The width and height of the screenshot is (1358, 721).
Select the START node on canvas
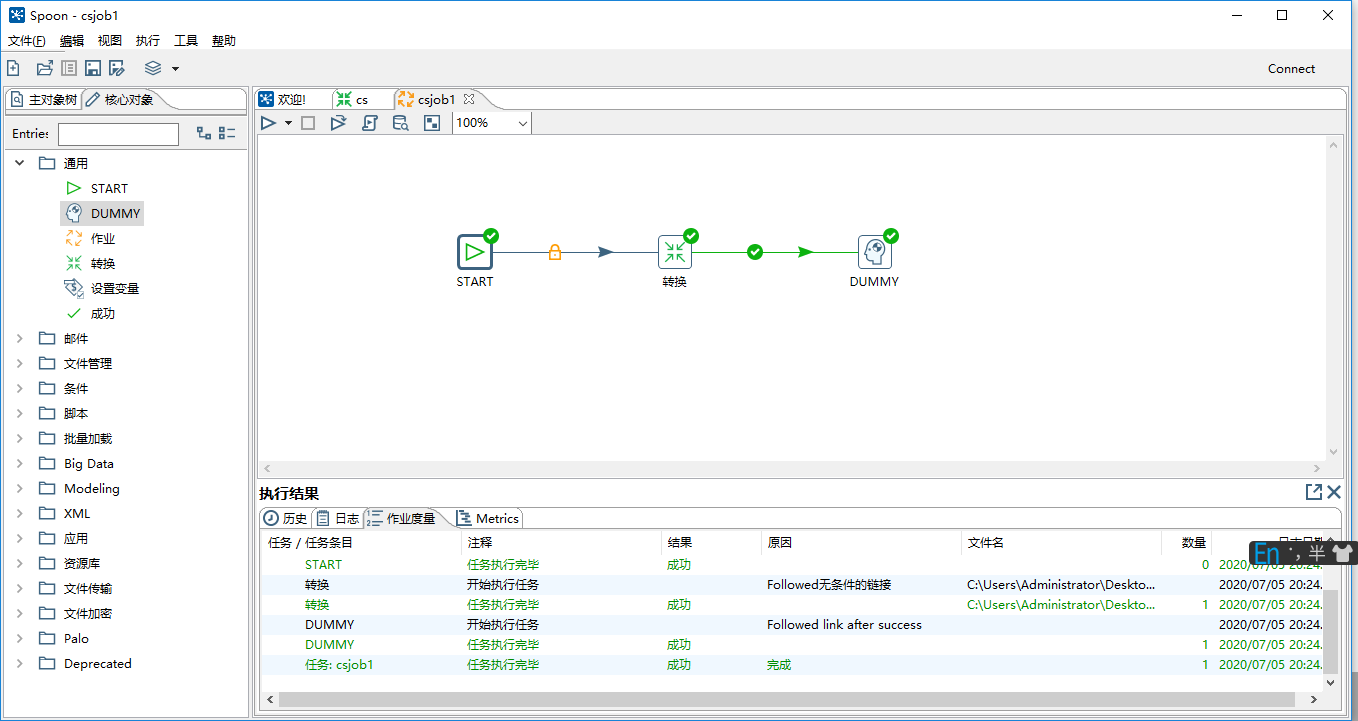click(475, 252)
